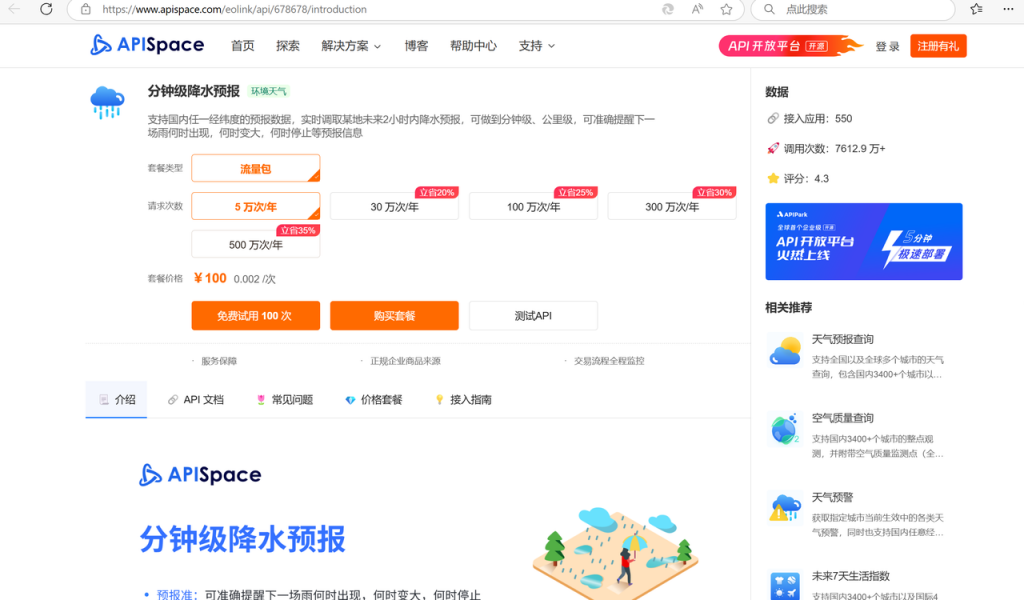Select the 100 万次/年 option

click(x=533, y=206)
